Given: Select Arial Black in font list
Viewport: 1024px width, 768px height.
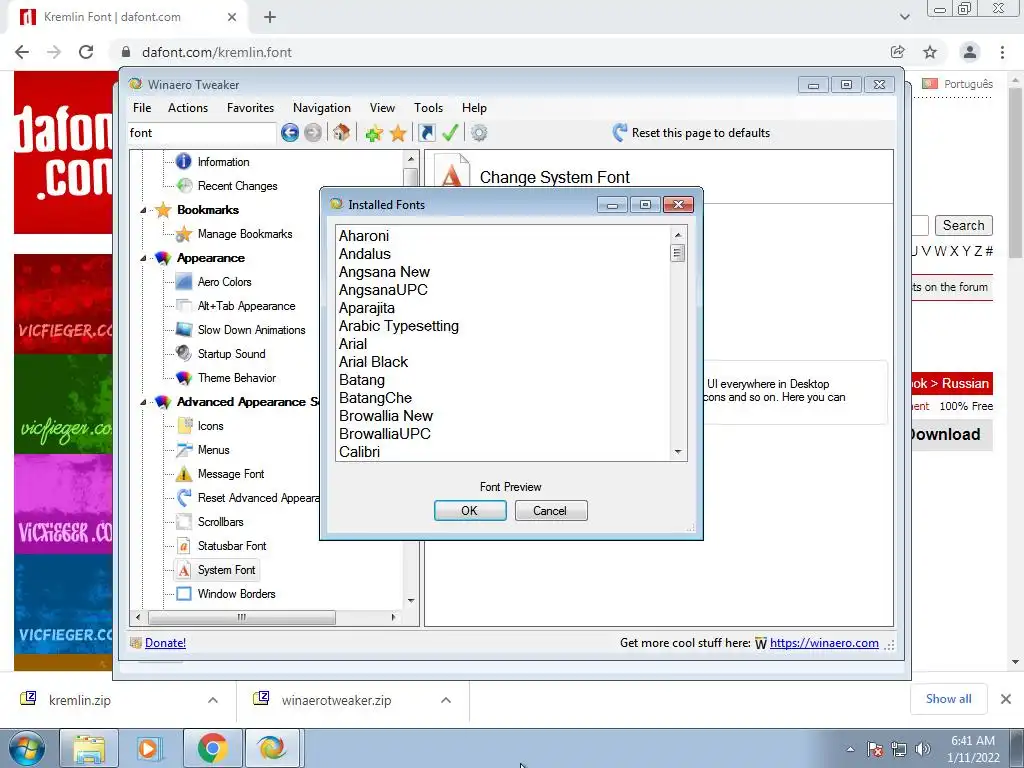Looking at the screenshot, I should (374, 362).
